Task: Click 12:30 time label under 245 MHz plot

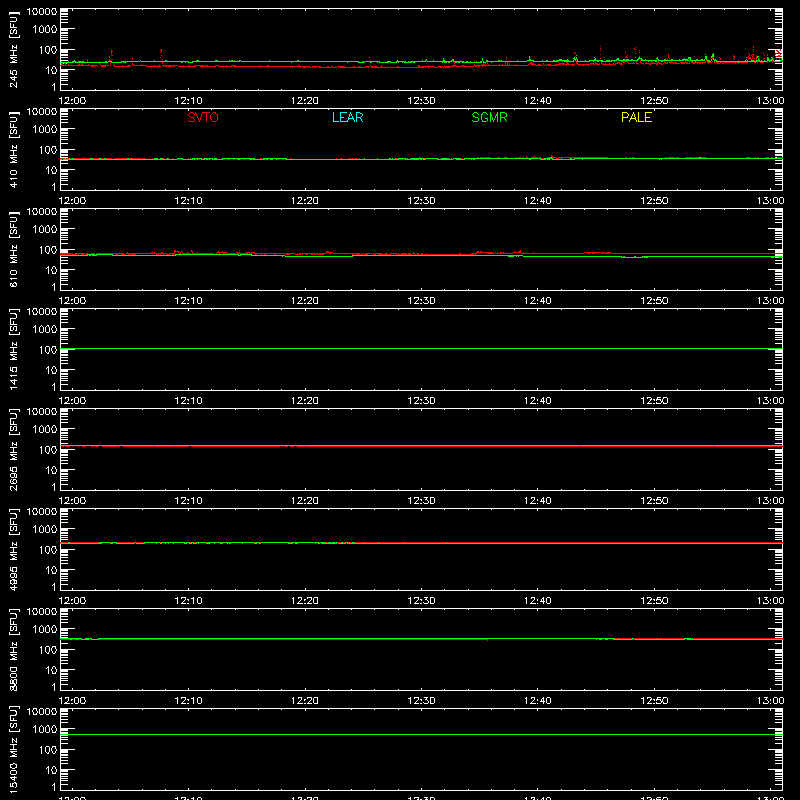Action: 421,101
